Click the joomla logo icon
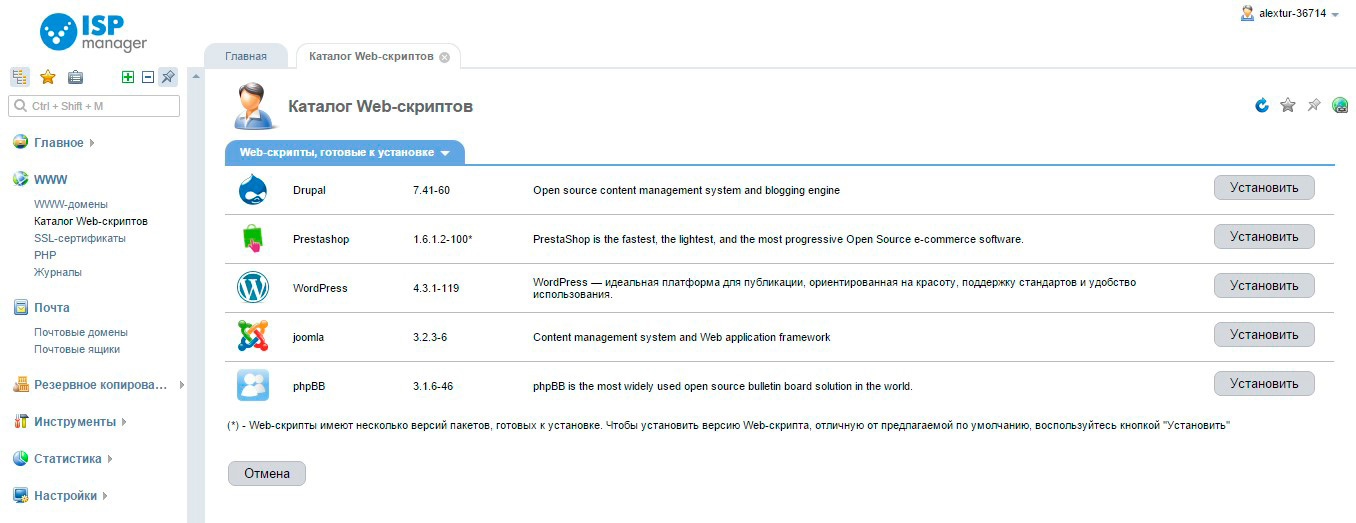The width and height of the screenshot is (1356, 523). coord(253,336)
